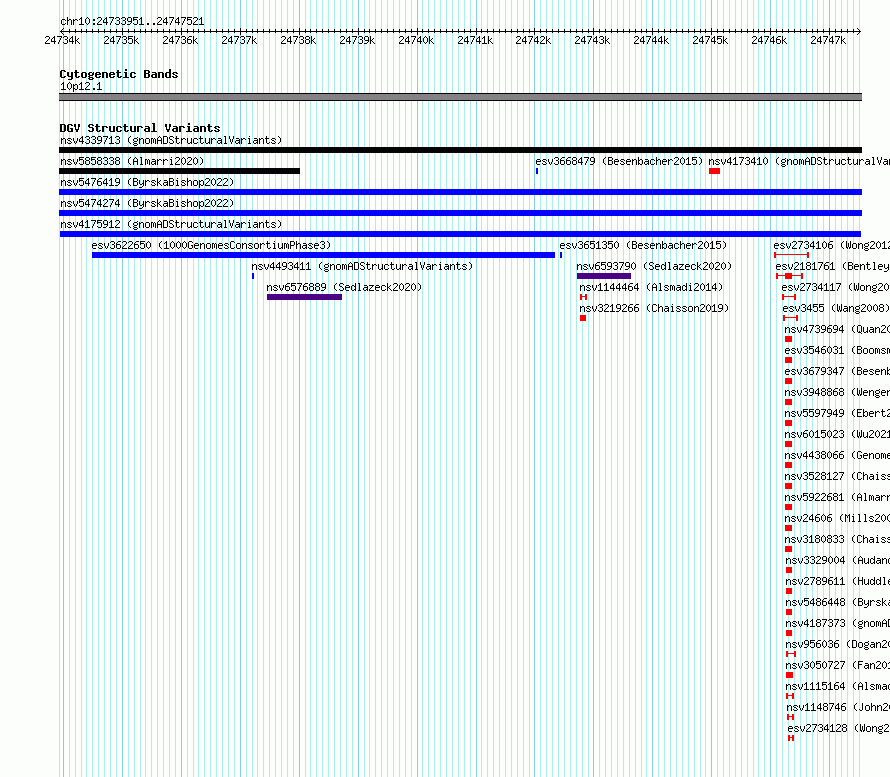
Task: Select esv3622650 (1000GenomesConsortiumPhase3) label
Action: [x=211, y=245]
